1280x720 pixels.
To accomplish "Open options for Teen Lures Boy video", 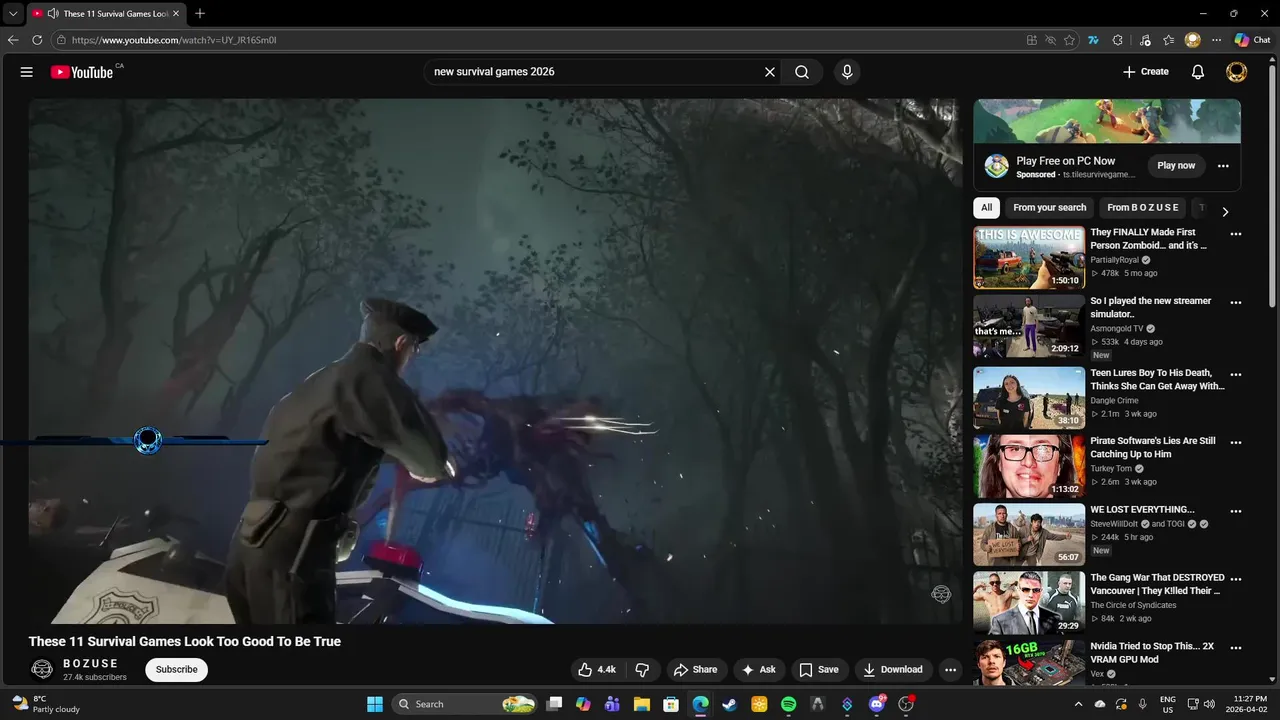I will coord(1236,374).
